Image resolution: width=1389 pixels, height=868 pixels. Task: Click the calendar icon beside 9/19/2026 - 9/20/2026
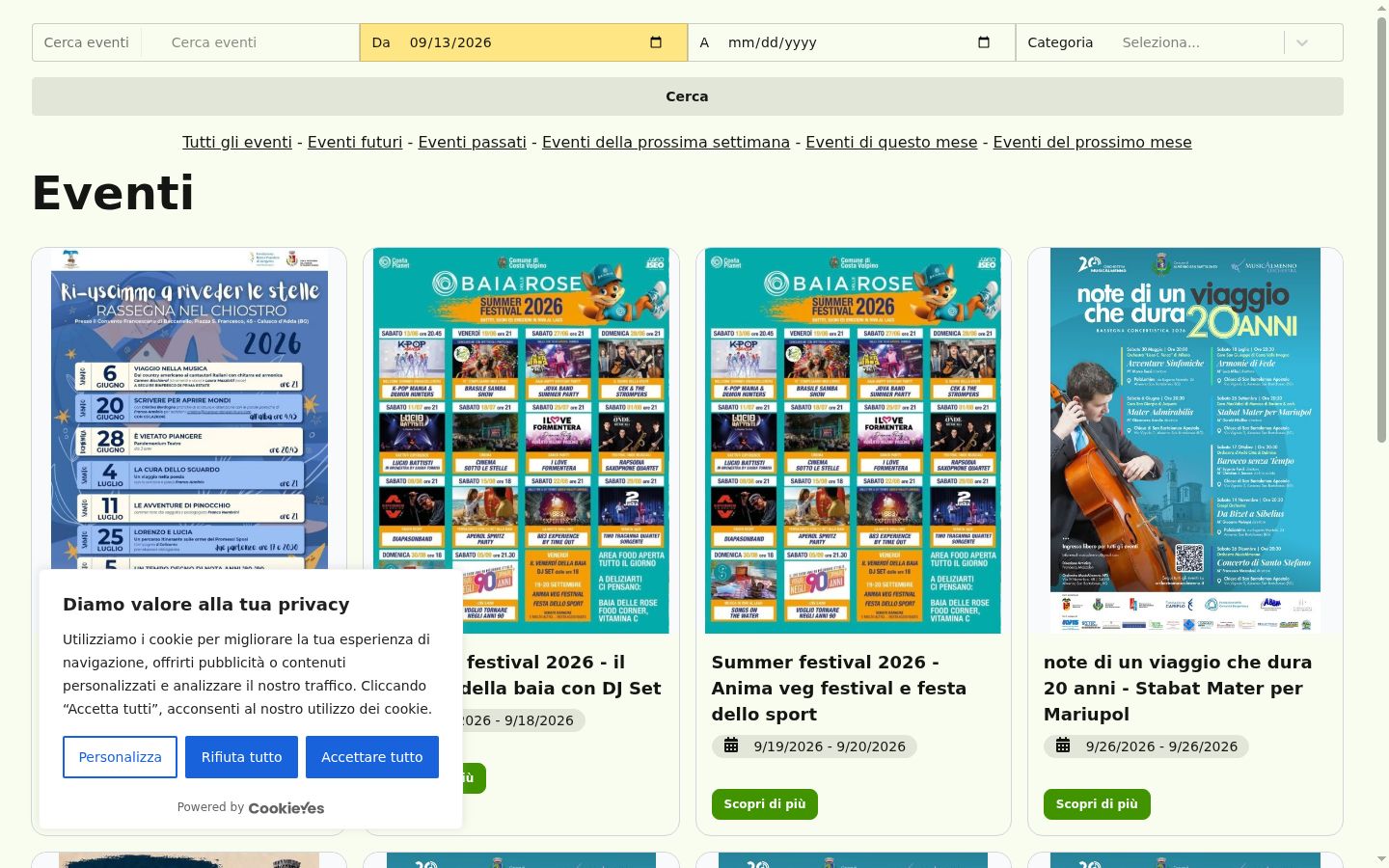click(x=731, y=746)
